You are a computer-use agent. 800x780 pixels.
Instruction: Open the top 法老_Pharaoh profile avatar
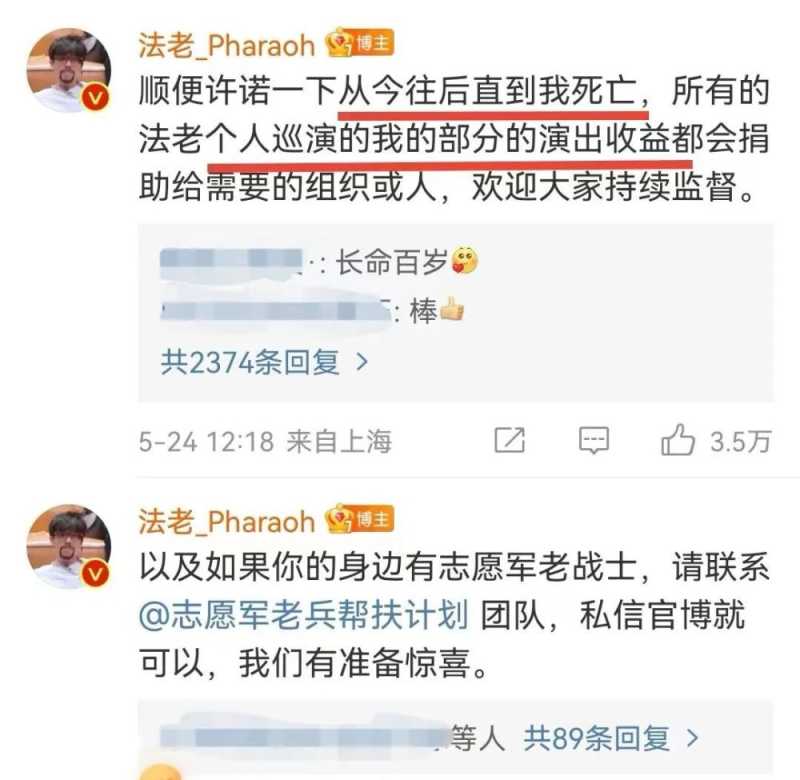tap(69, 70)
